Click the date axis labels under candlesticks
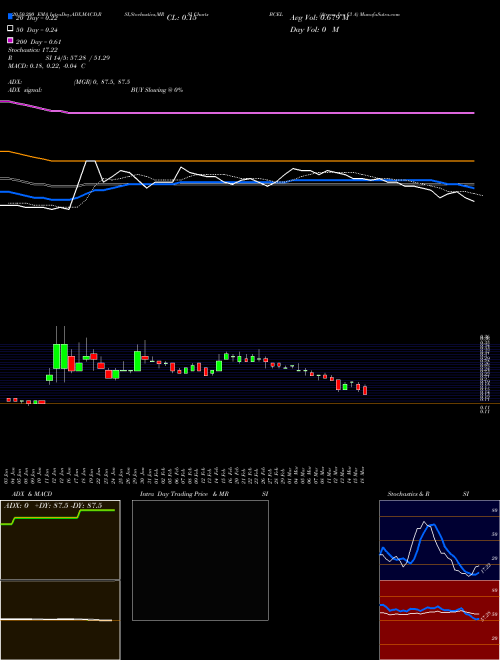This screenshot has width=500, height=660. coord(185,474)
